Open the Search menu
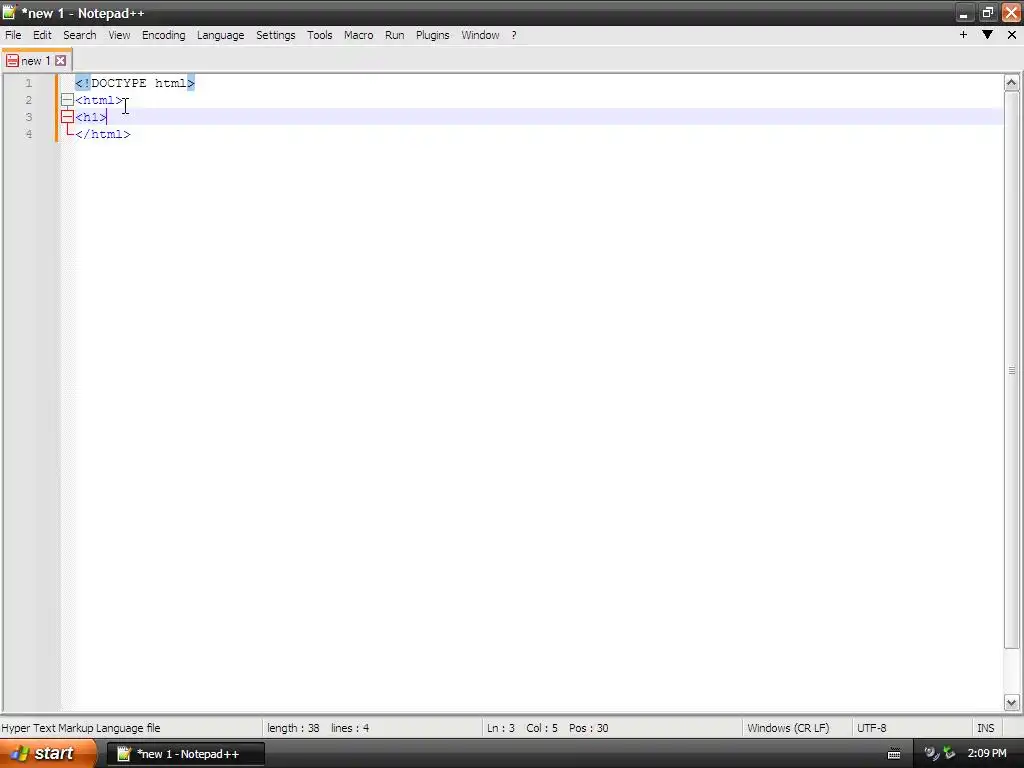Image resolution: width=1024 pixels, height=768 pixels. [x=80, y=35]
